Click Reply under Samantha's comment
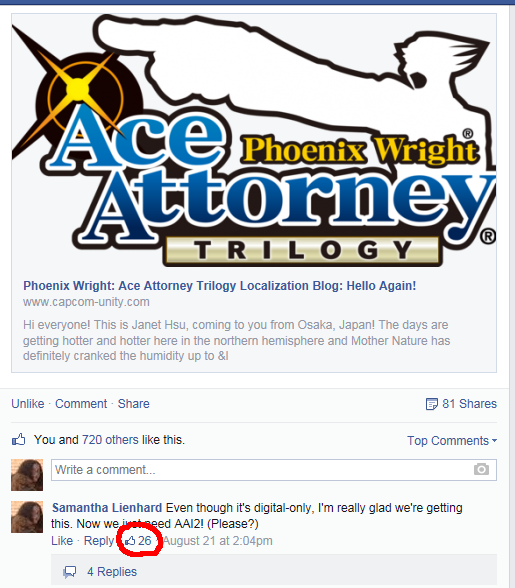The height and width of the screenshot is (588, 515). point(99,541)
